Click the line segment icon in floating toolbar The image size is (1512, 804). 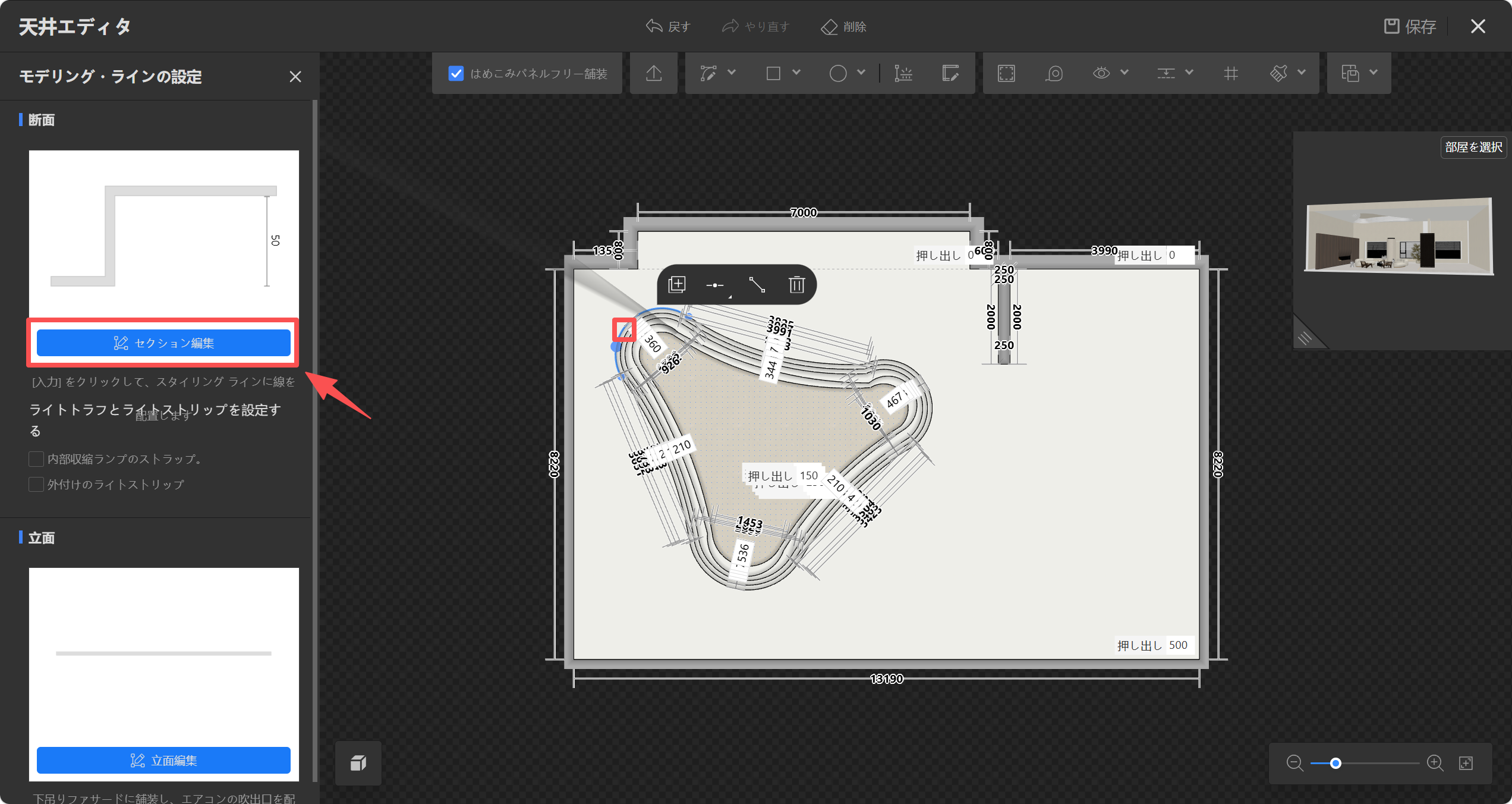(757, 285)
